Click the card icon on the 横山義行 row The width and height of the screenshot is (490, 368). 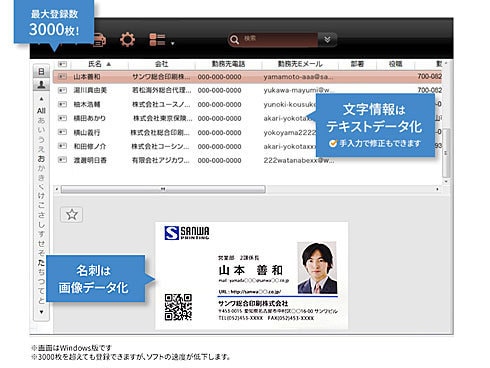click(62, 132)
